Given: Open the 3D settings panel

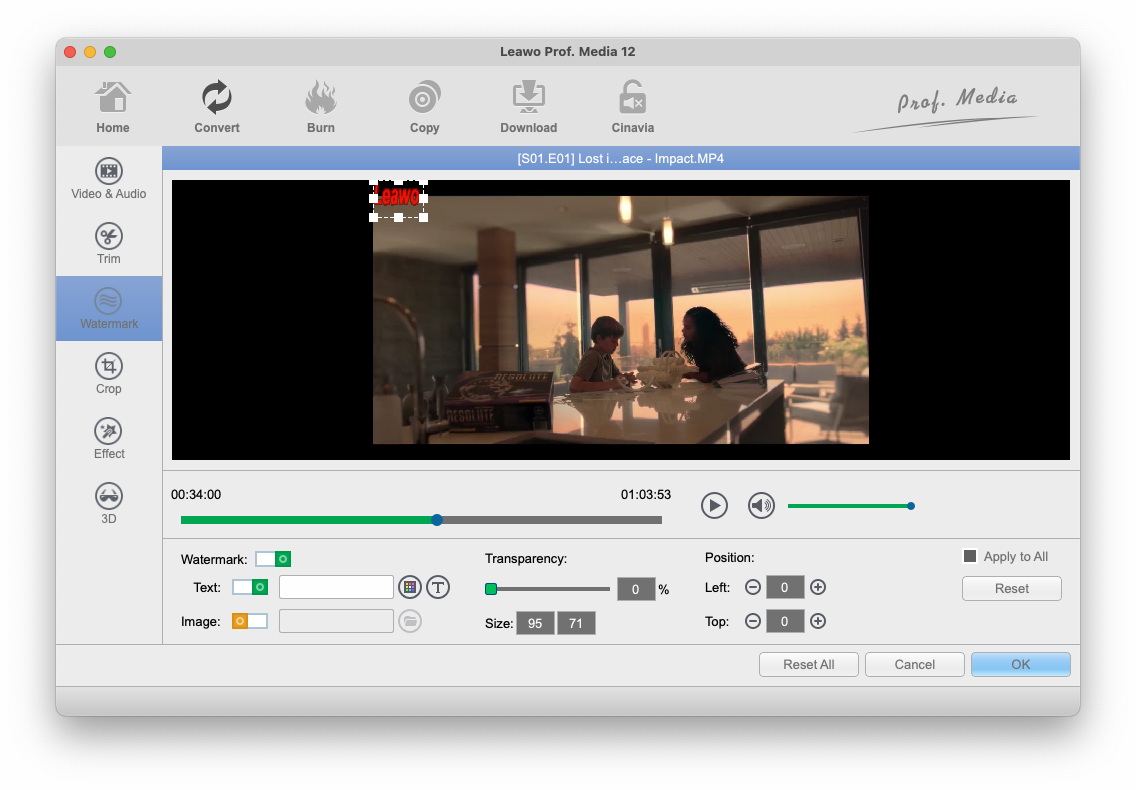Looking at the screenshot, I should pyautogui.click(x=109, y=504).
